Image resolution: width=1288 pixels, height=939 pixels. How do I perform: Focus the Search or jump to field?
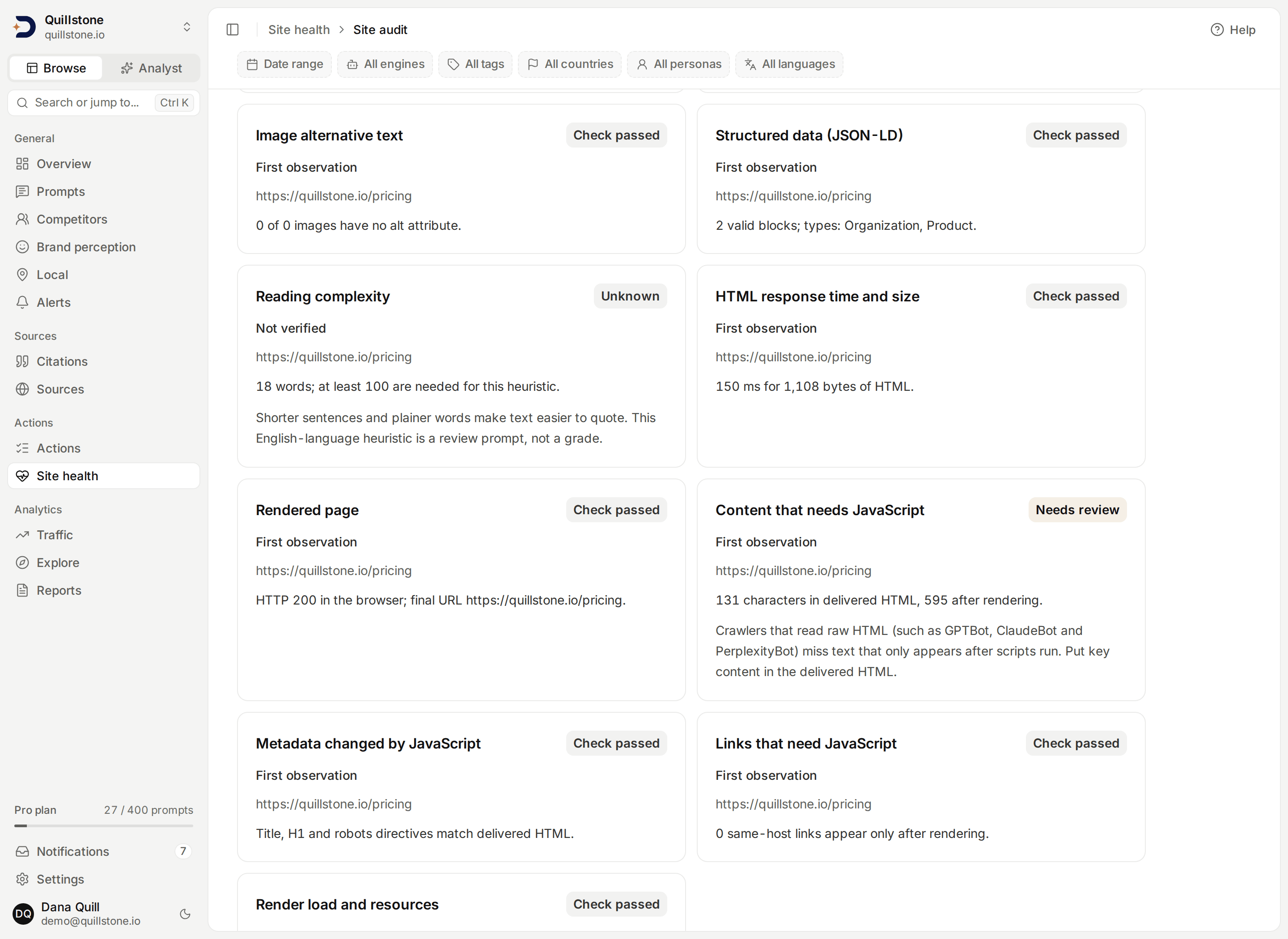coord(104,103)
